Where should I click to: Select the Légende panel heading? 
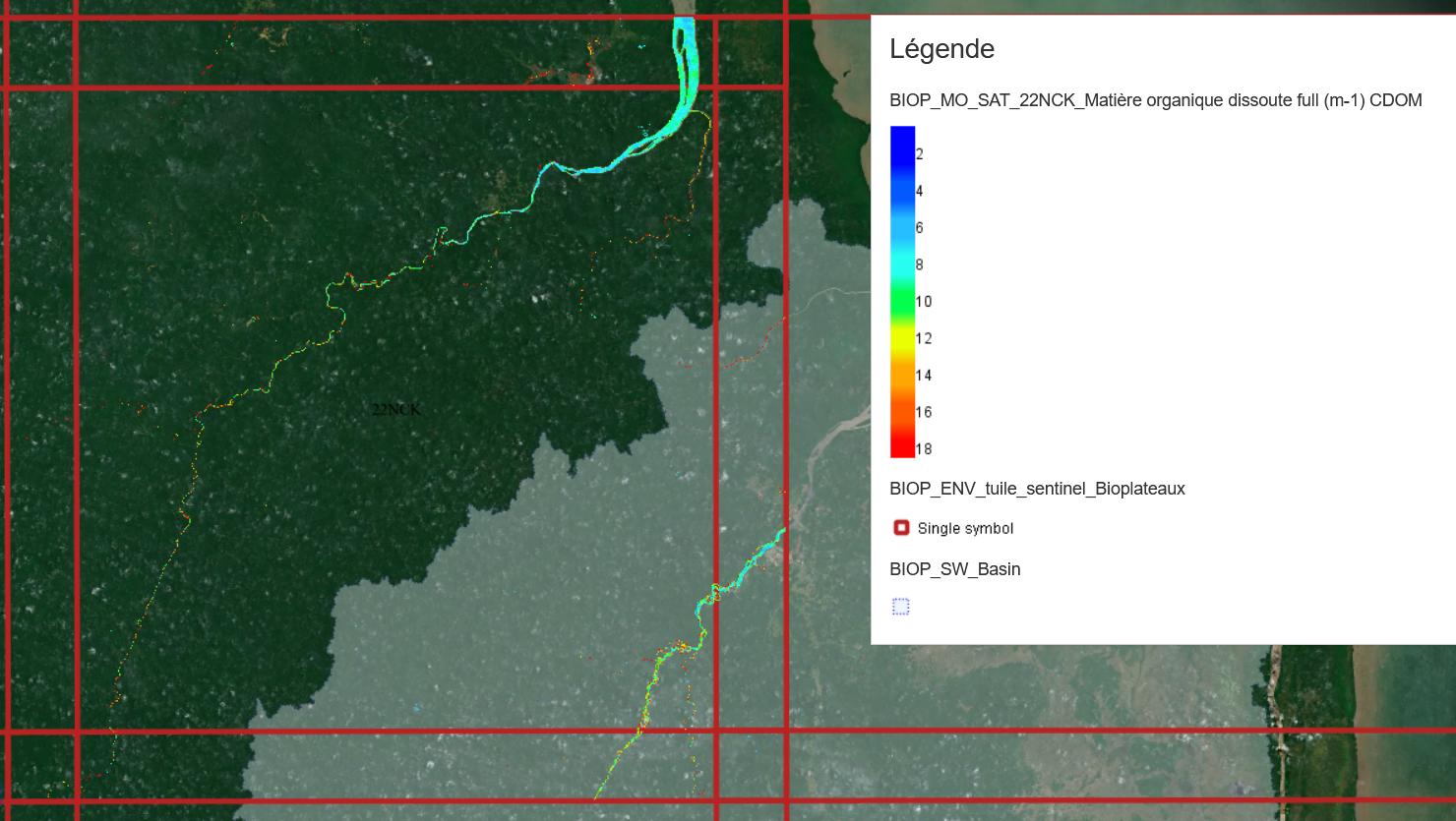point(941,49)
